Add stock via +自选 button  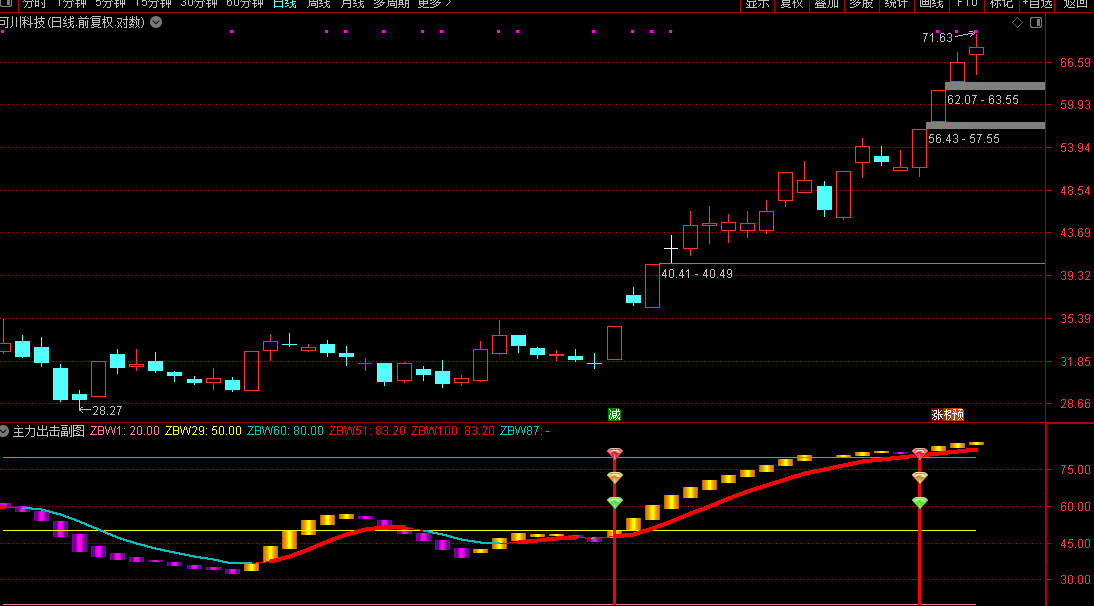tap(1037, 3)
